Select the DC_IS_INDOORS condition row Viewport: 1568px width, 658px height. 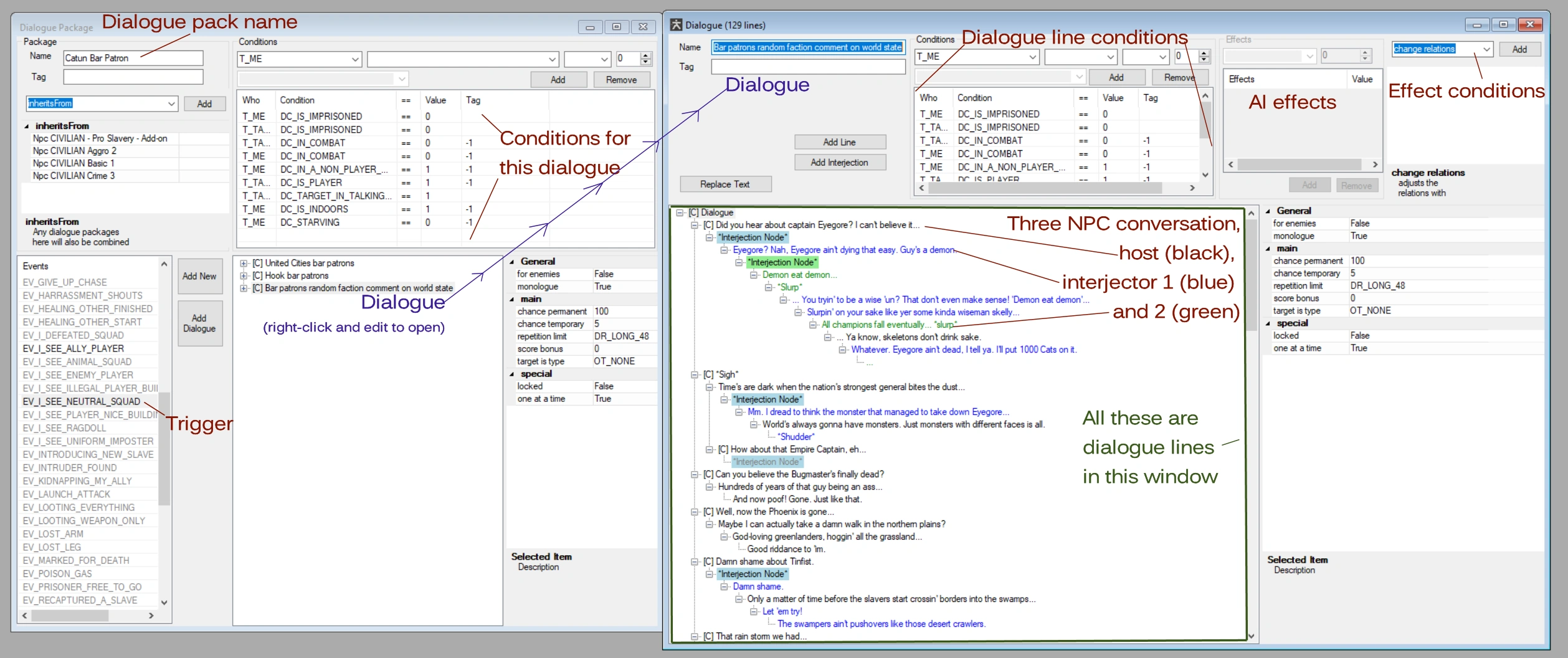(445, 209)
